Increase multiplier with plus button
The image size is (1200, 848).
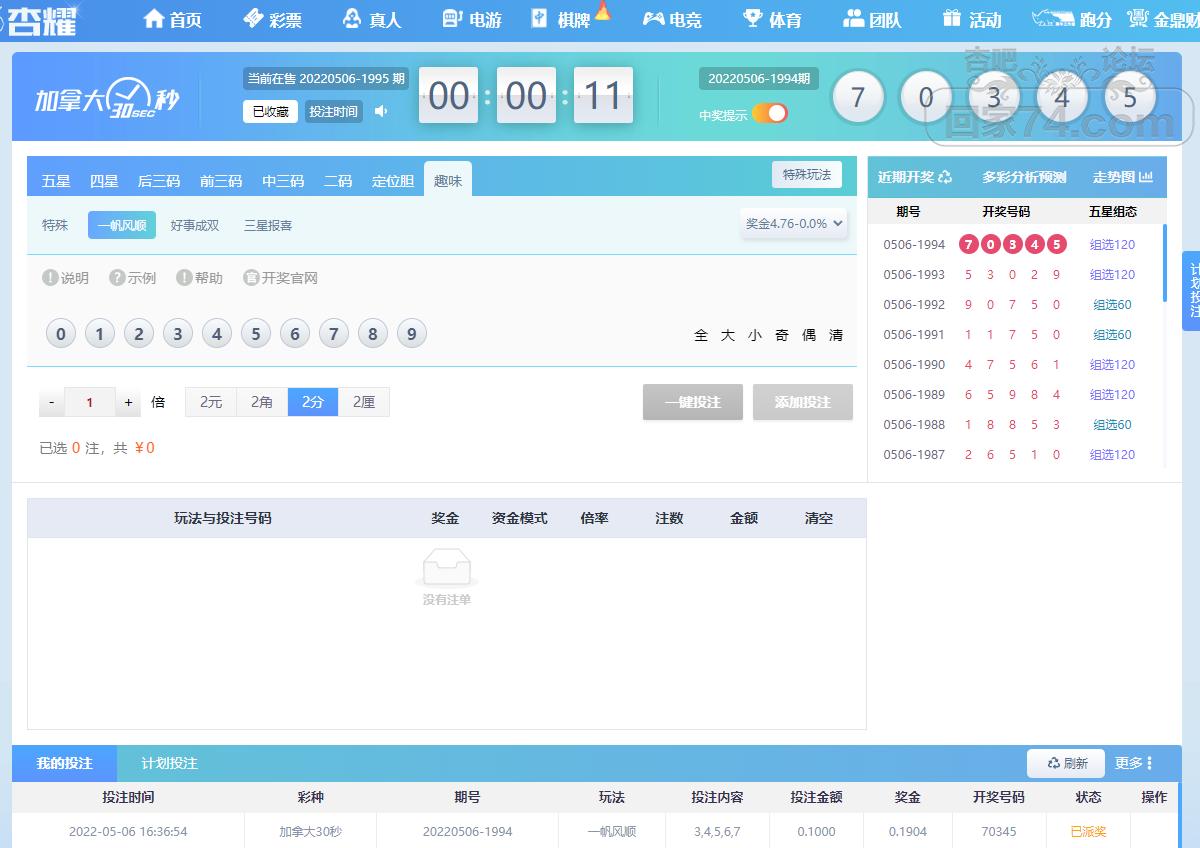128,402
